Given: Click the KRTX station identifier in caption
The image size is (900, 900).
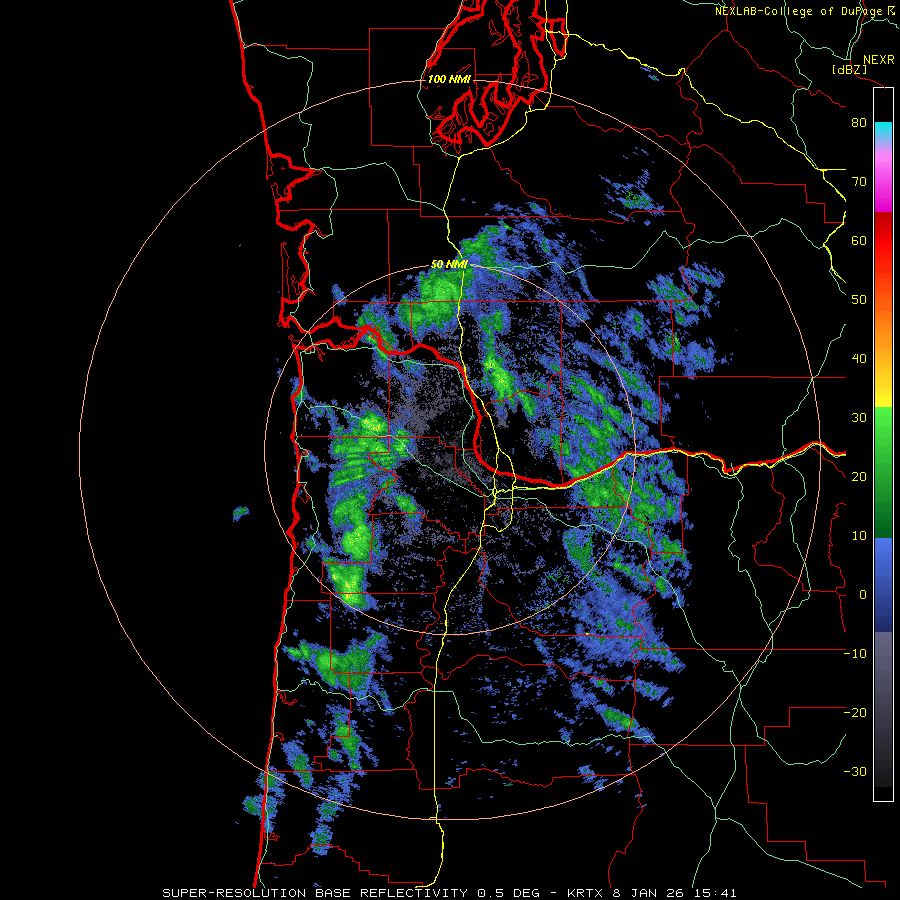Looking at the screenshot, I should point(585,893).
